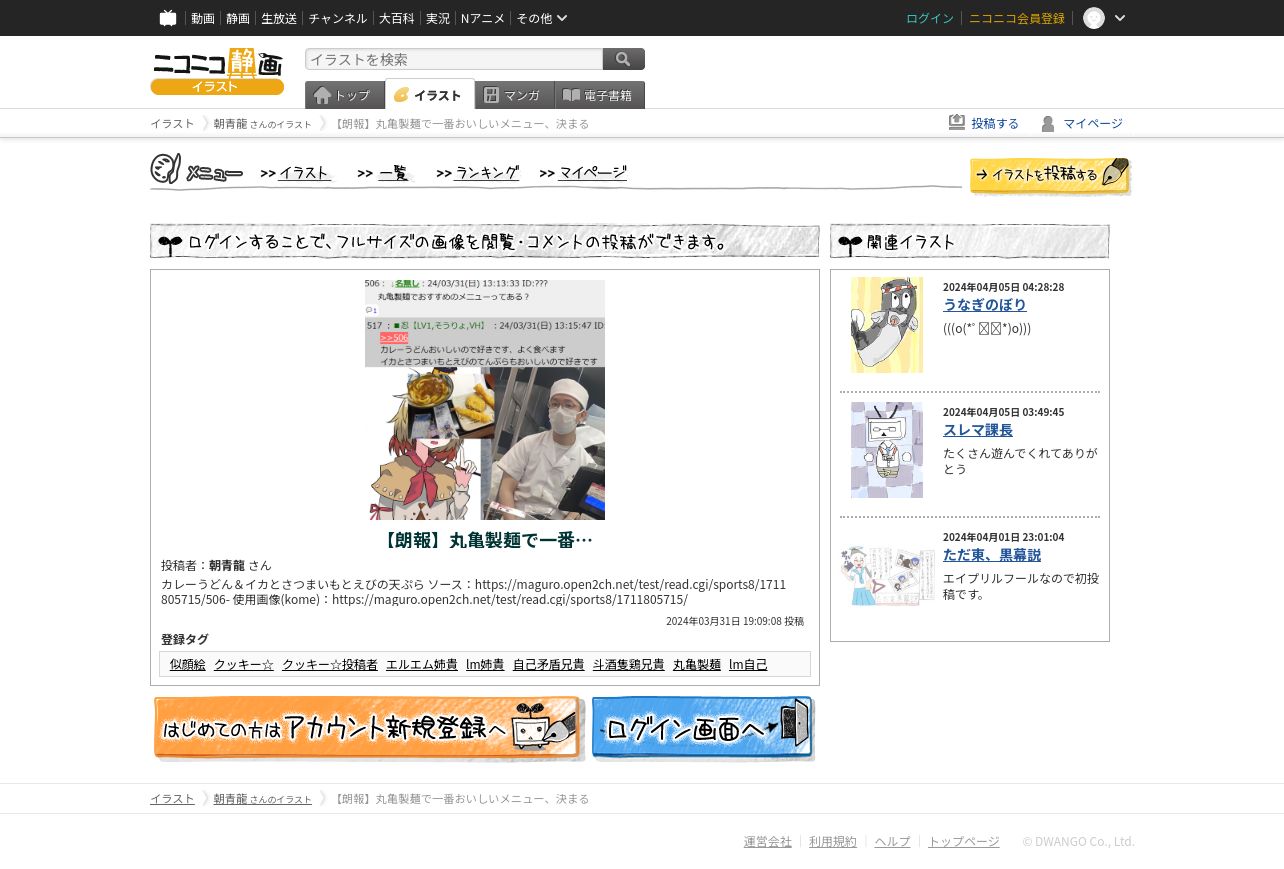Viewport: 1284px width, 869px height.
Task: Click the イラストを投稿する button
Action: [1050, 175]
